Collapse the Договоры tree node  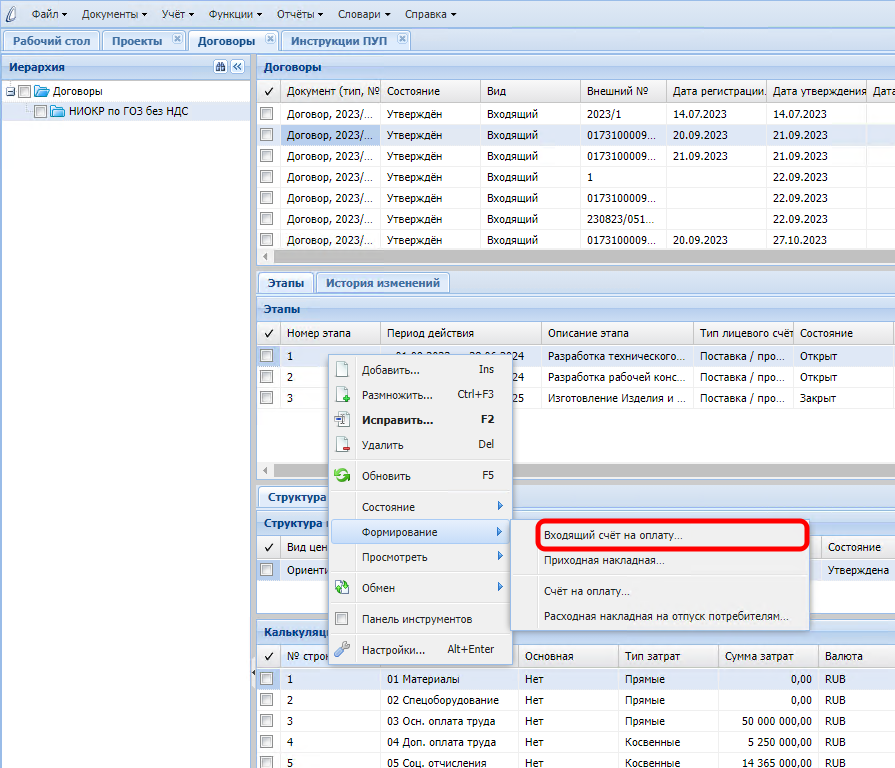[10, 92]
